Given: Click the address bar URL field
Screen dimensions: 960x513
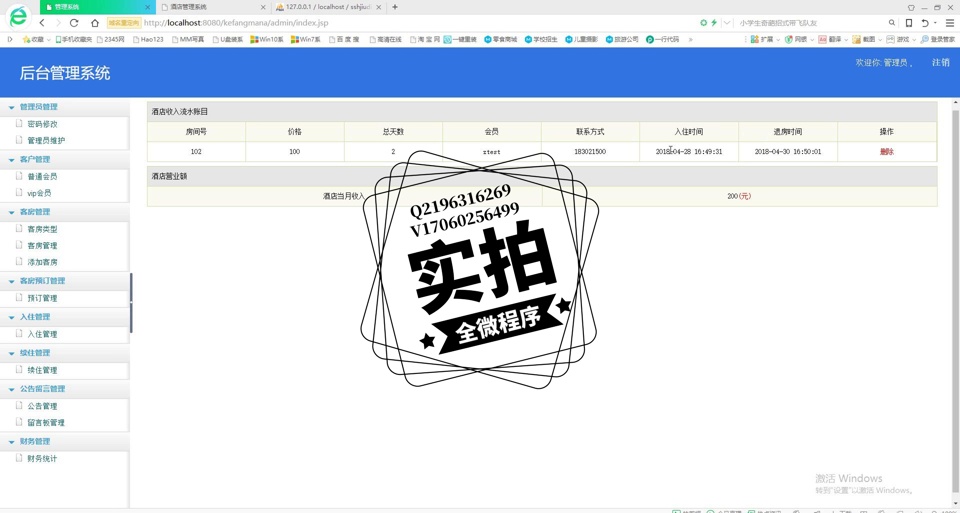Looking at the screenshot, I should pos(400,23).
